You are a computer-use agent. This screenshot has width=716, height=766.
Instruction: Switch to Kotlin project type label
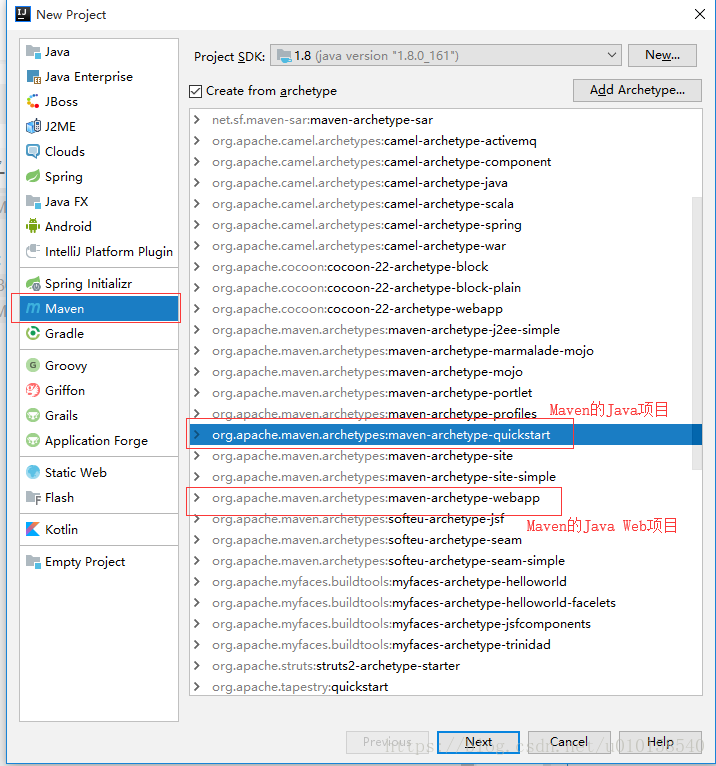point(62,530)
